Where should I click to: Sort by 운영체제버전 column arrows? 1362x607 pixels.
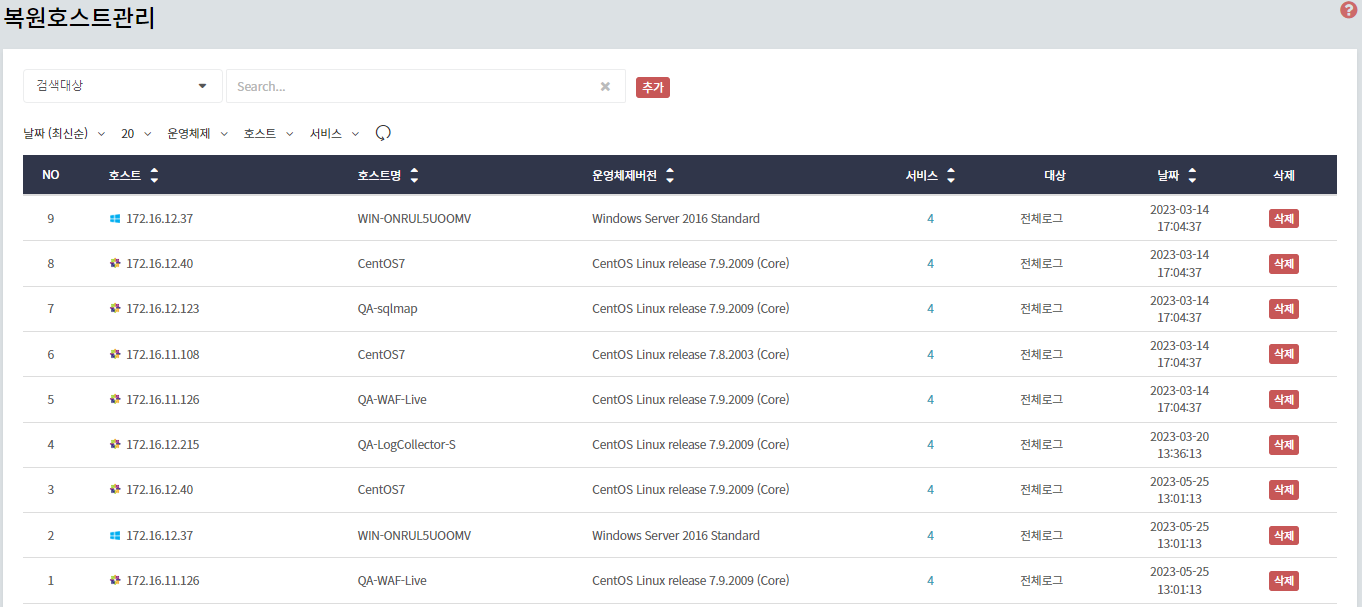pyautogui.click(x=670, y=176)
